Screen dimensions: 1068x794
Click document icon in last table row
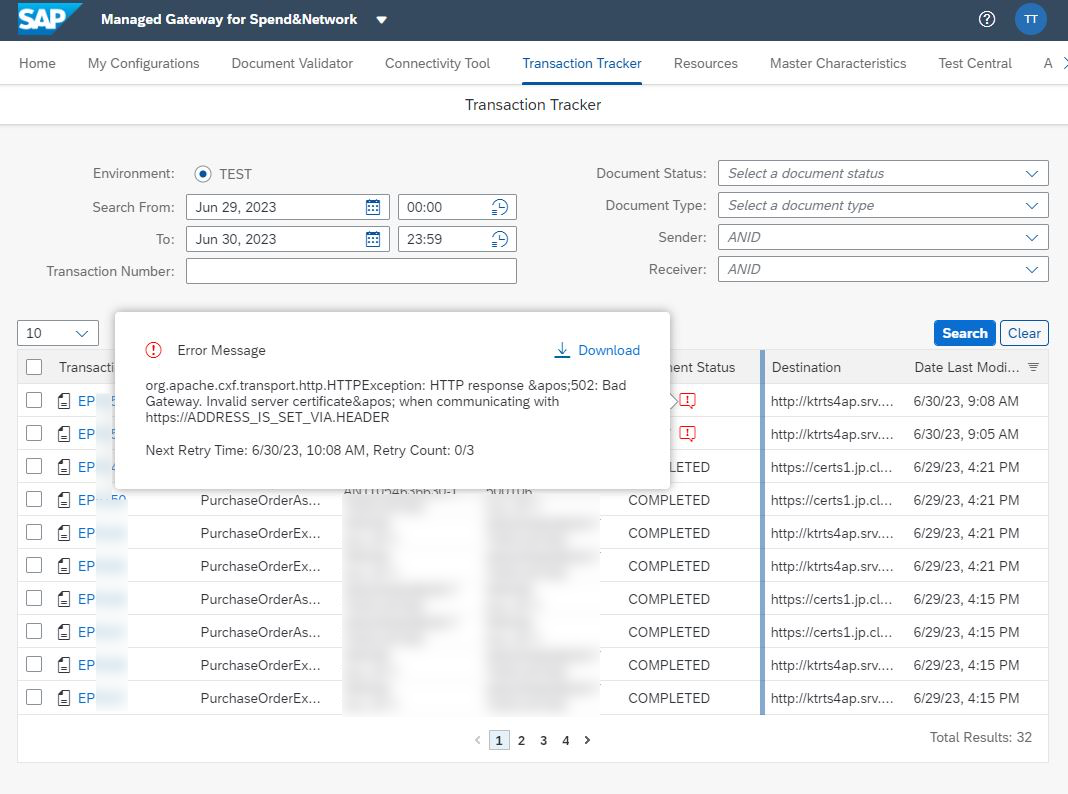click(x=63, y=698)
